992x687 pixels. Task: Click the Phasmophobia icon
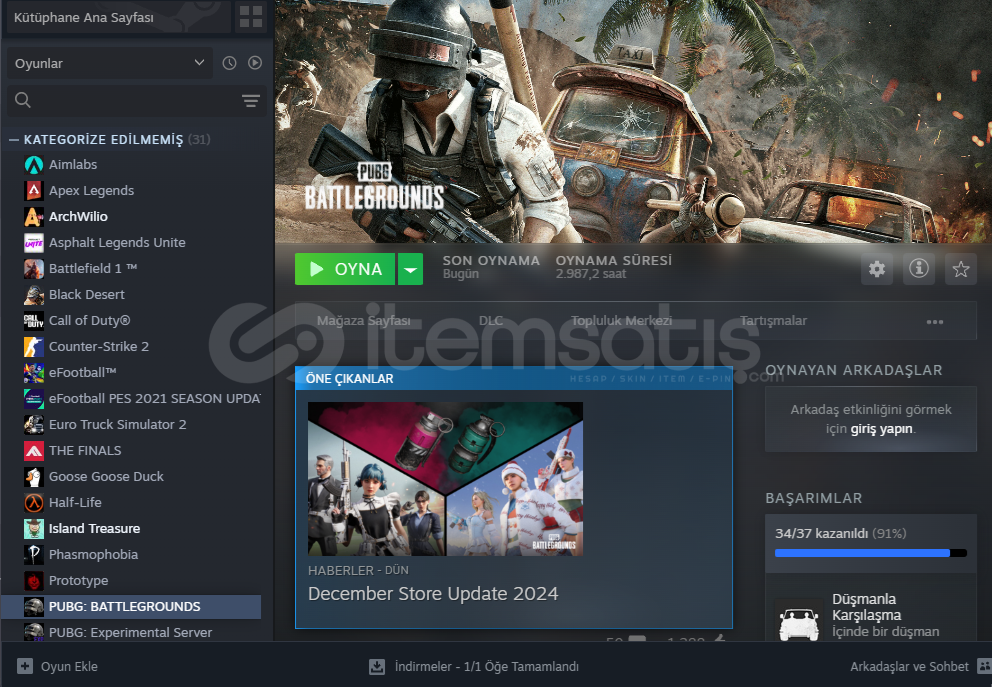point(34,554)
